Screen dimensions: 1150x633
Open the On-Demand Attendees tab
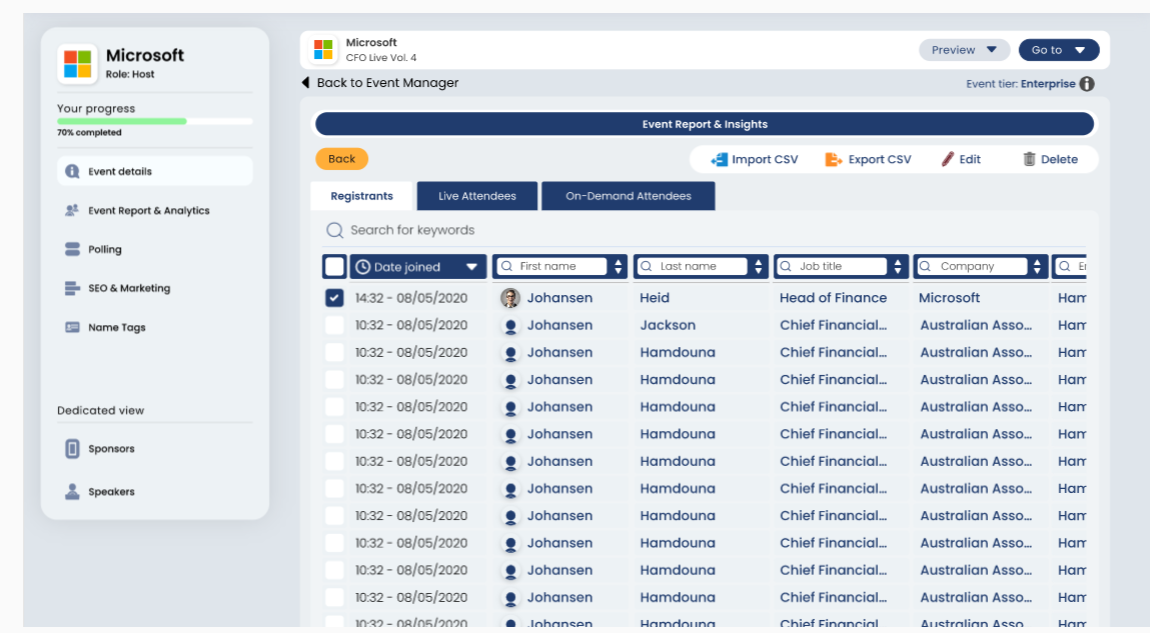coord(629,196)
